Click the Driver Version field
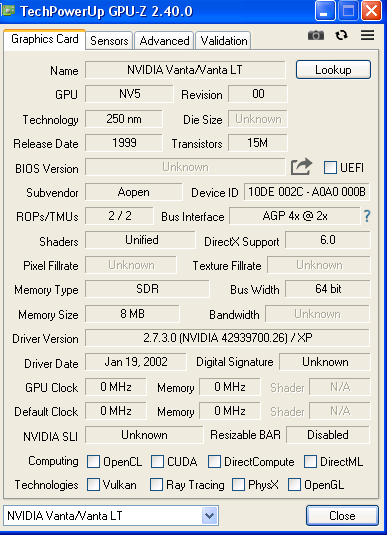Viewport: 387px width, 535px height. tap(227, 338)
